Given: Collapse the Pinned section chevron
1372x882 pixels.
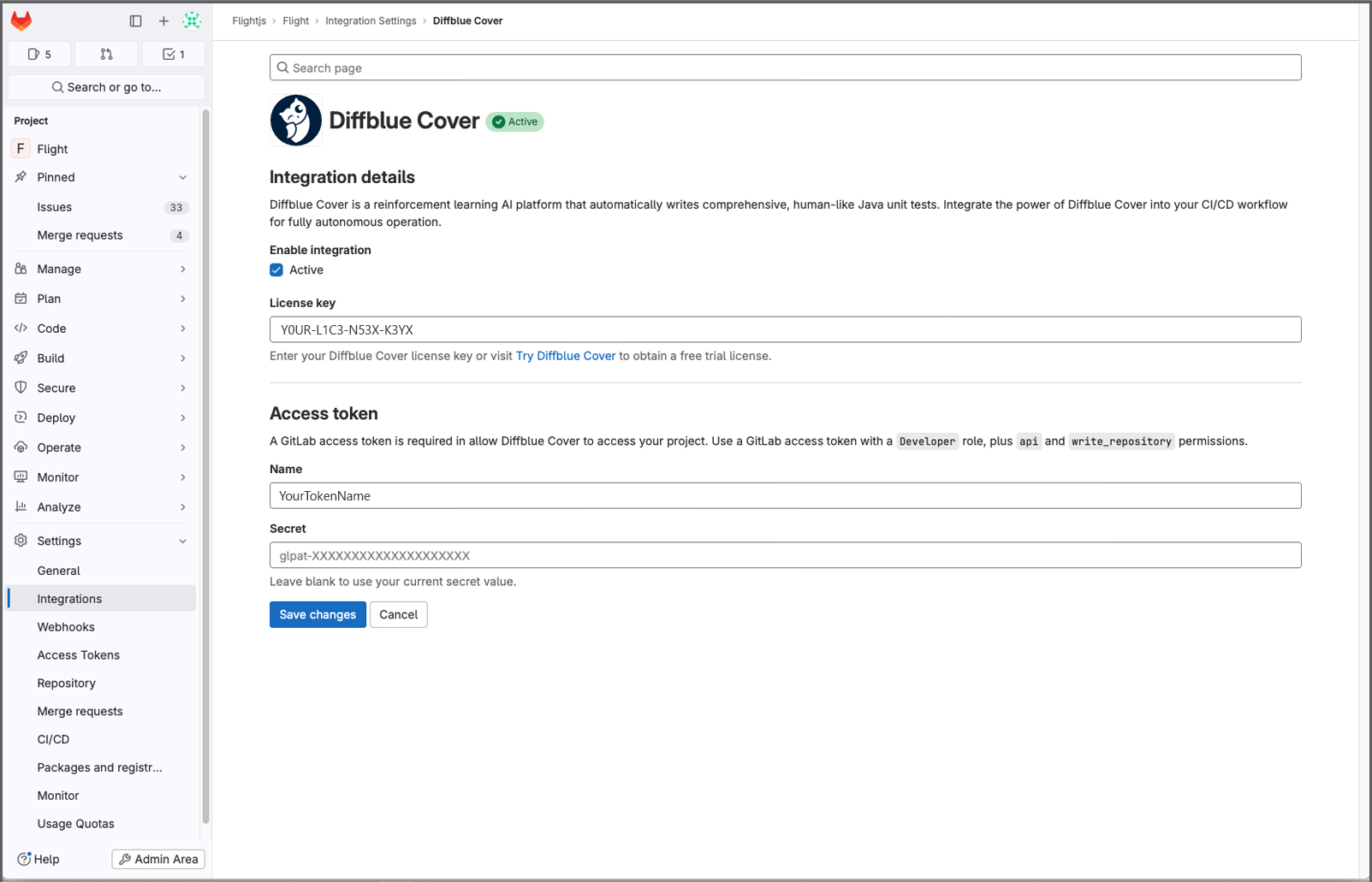Looking at the screenshot, I should (182, 177).
